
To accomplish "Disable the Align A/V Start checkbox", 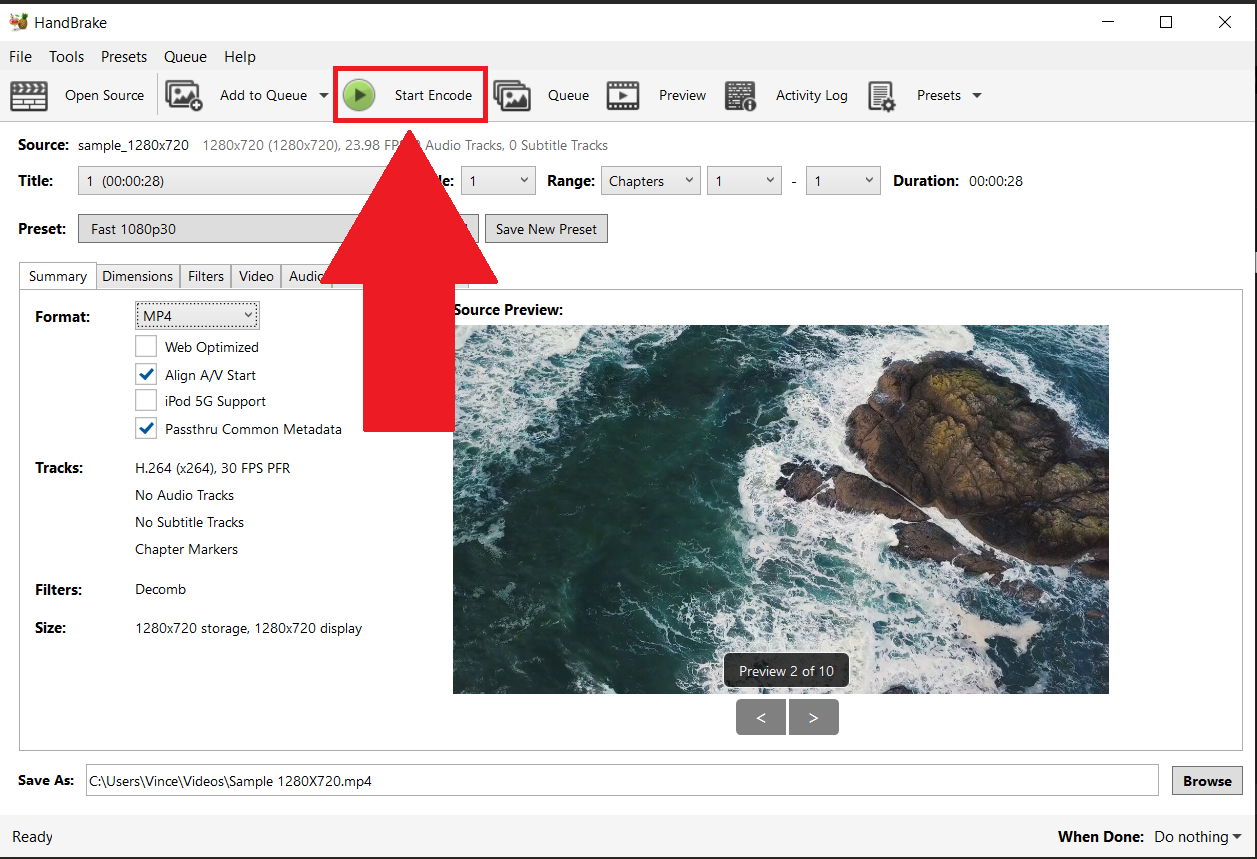I will [x=145, y=374].
